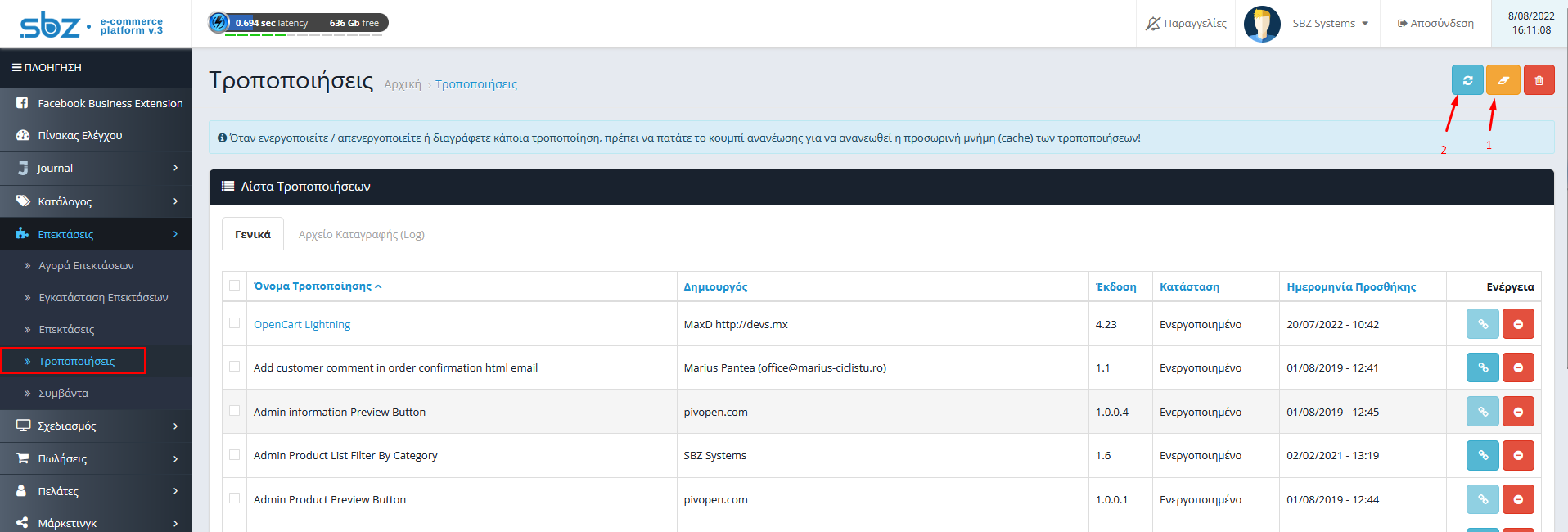1568x532 pixels.
Task: Expand the Journal sidebar menu
Action: pyautogui.click(x=96, y=168)
